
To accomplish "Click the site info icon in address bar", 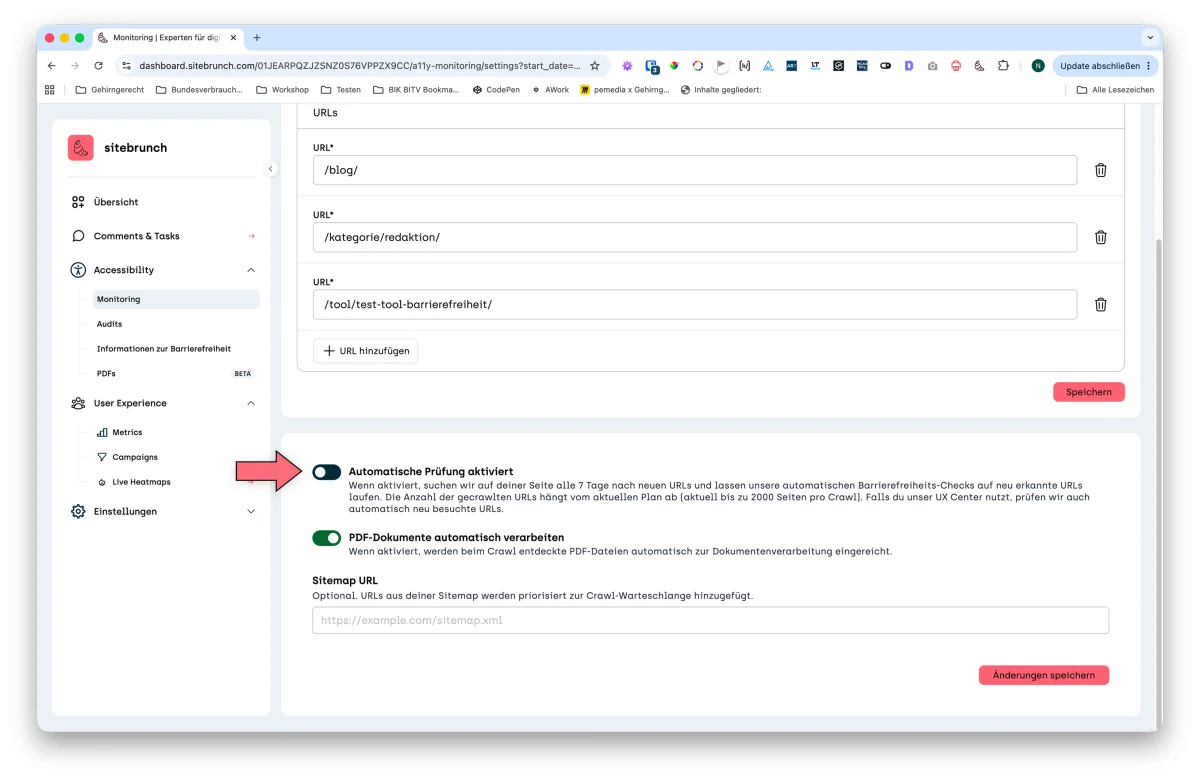I will [126, 66].
